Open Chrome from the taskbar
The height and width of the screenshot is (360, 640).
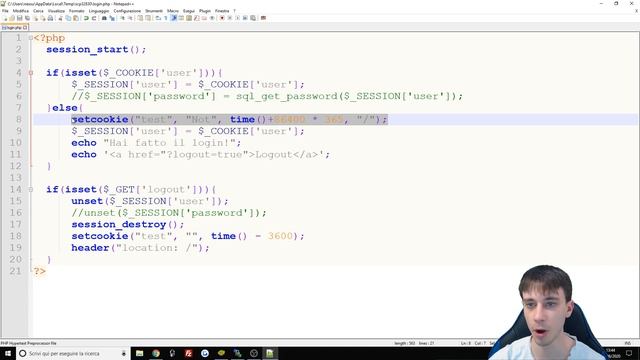(x=156, y=353)
